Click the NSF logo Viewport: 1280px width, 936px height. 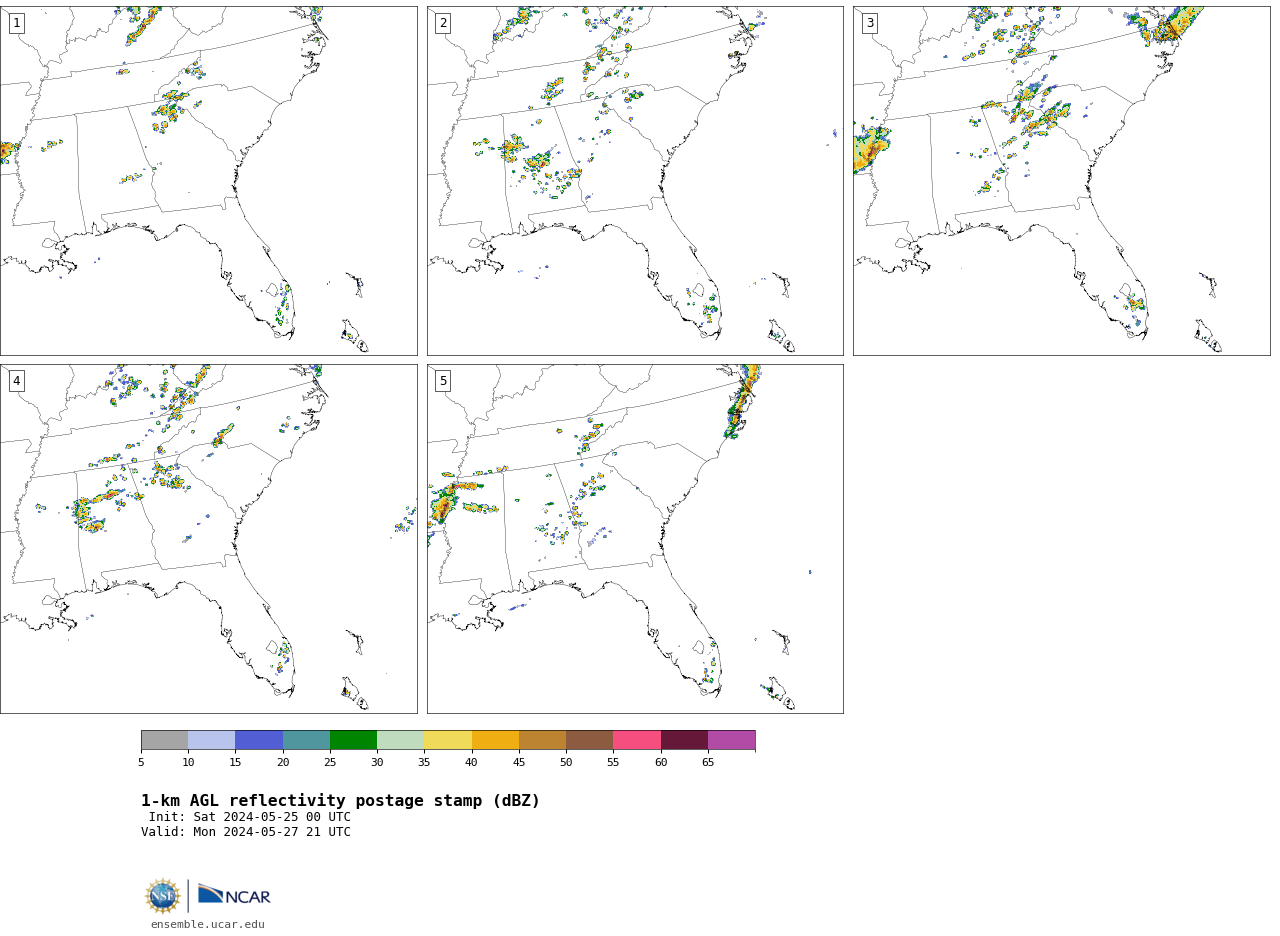tap(163, 896)
